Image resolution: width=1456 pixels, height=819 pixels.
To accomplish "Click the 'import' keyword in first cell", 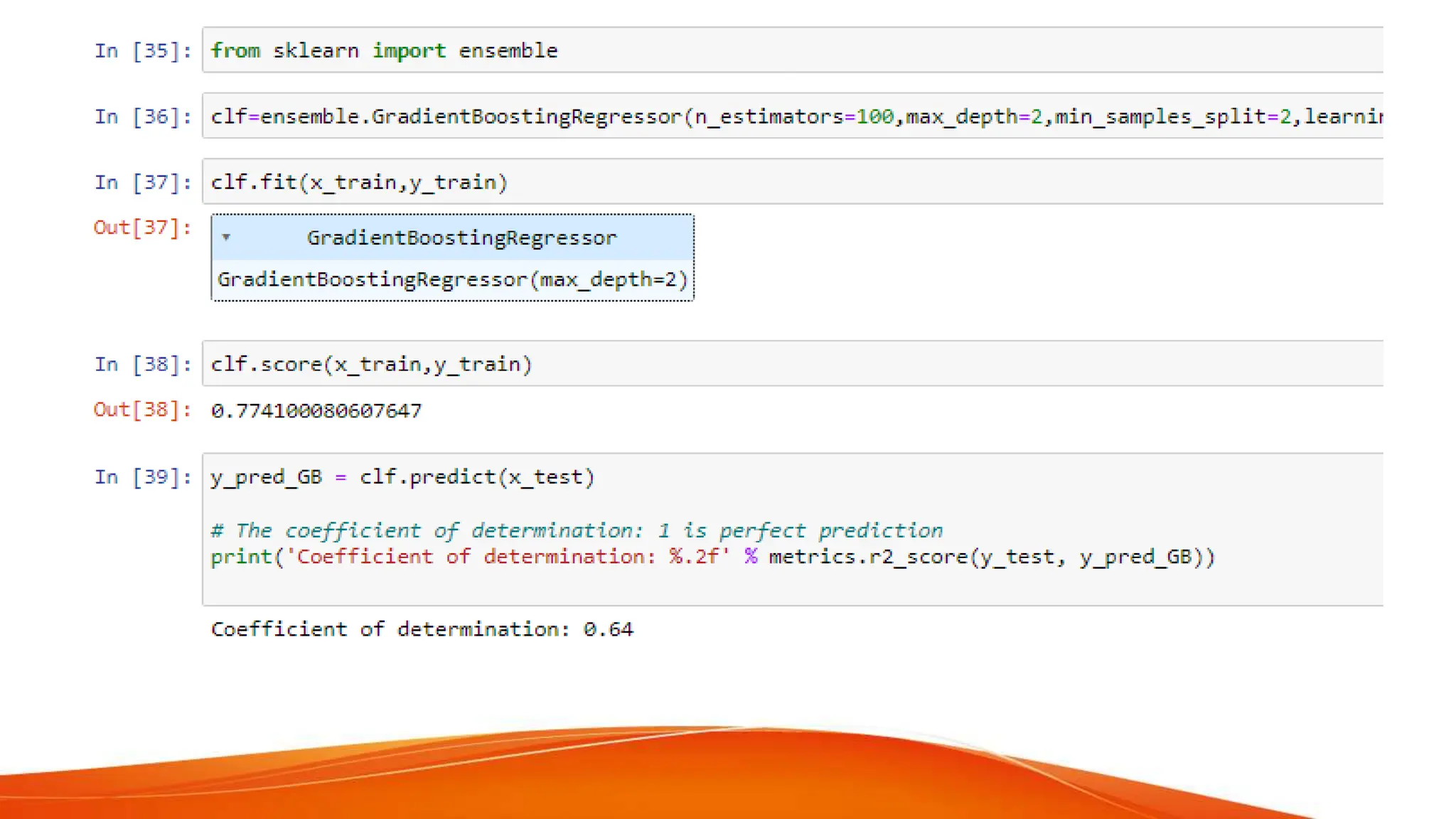I will point(409,50).
